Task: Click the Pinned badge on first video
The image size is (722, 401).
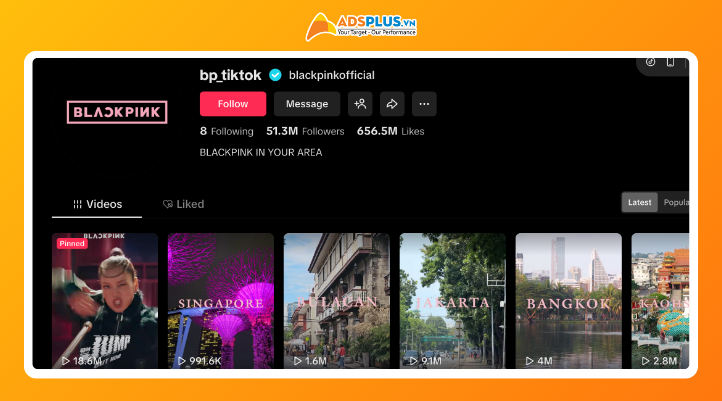Action: point(72,244)
